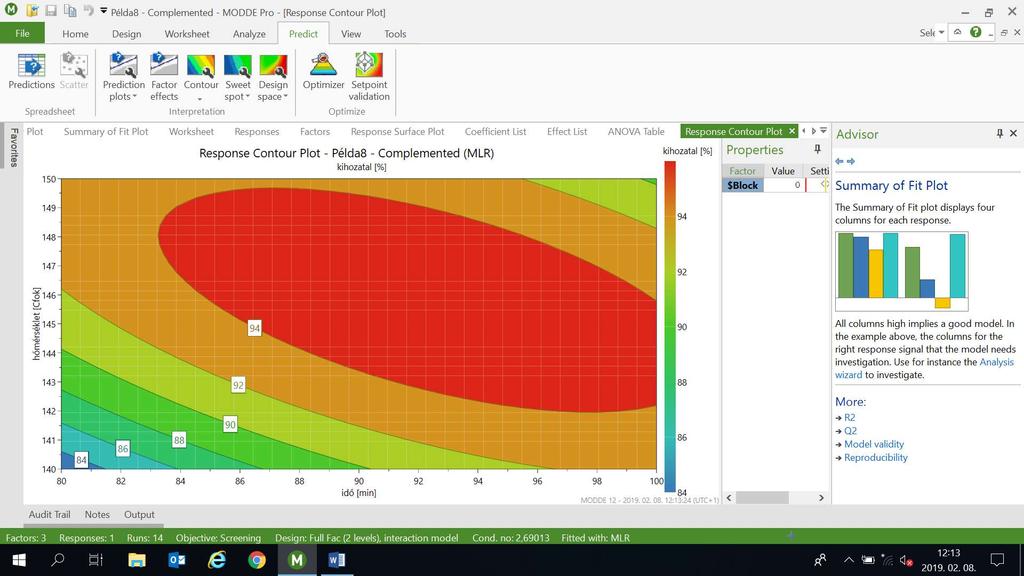Launch the Factor effects plot
This screenshot has width=1024, height=576.
[164, 77]
